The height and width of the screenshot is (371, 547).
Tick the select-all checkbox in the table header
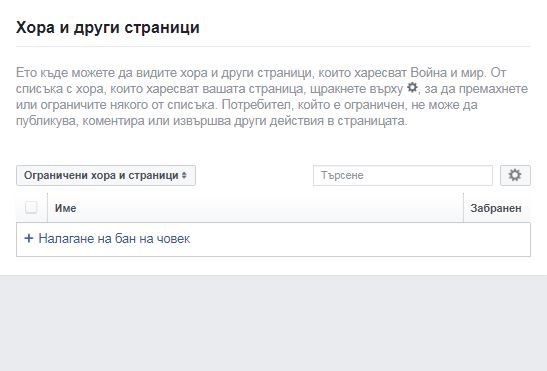click(31, 207)
